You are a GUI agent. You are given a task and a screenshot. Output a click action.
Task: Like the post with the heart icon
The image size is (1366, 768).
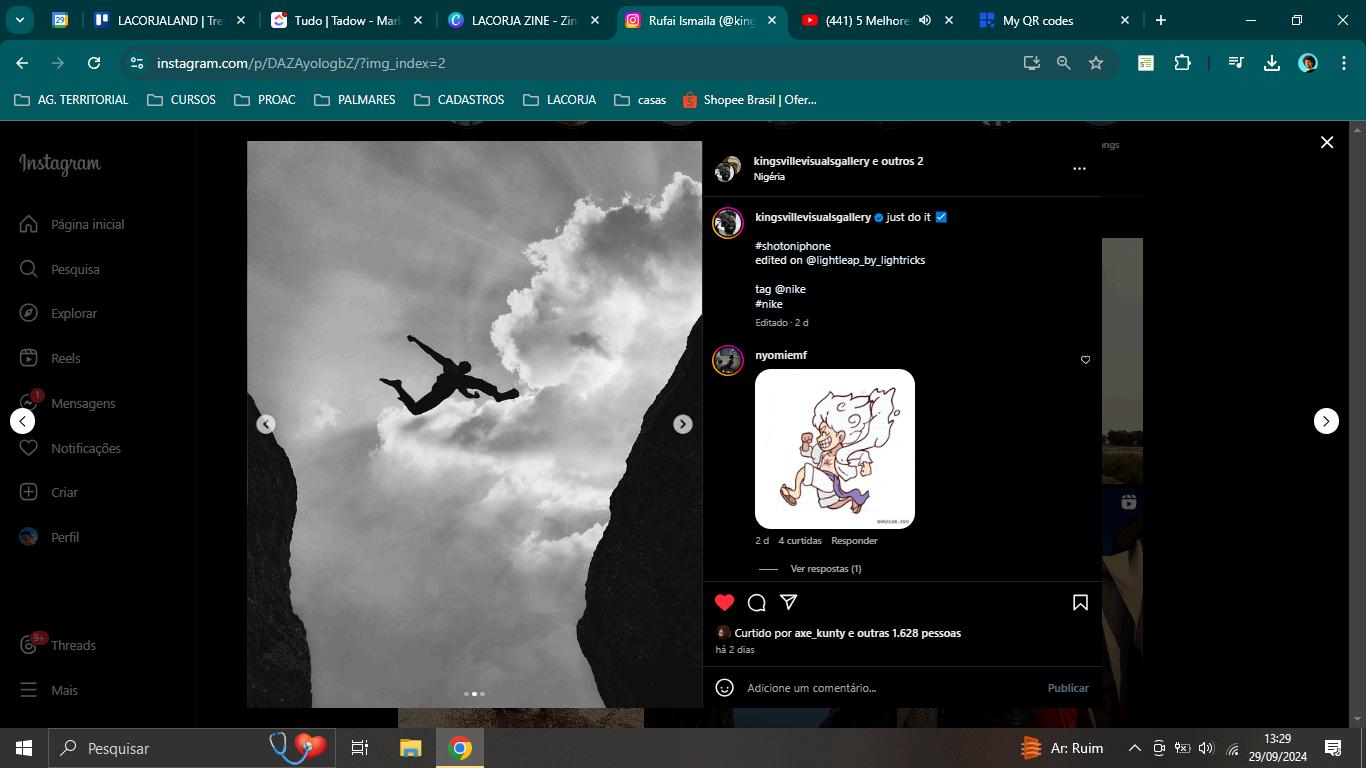coord(725,602)
